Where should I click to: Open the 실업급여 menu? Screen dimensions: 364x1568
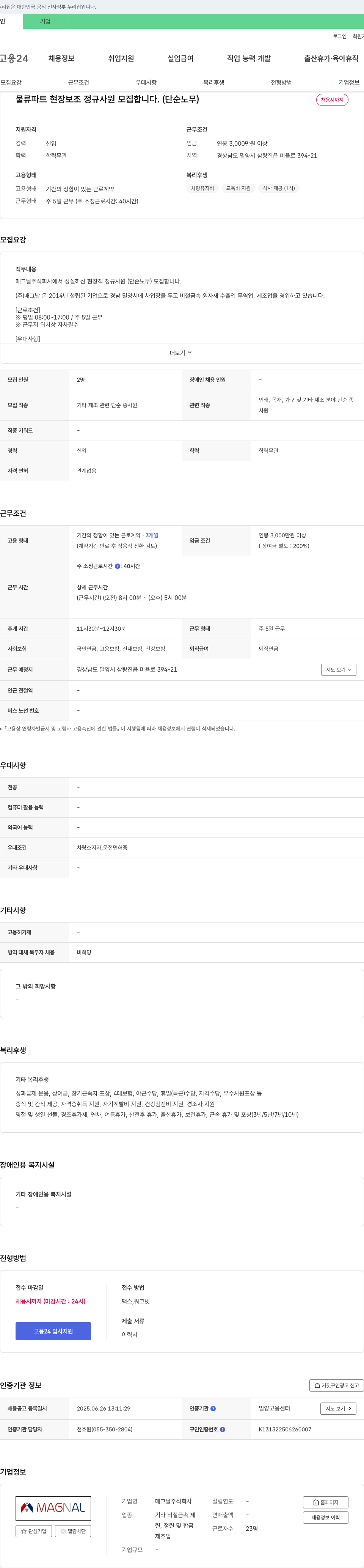[181, 58]
